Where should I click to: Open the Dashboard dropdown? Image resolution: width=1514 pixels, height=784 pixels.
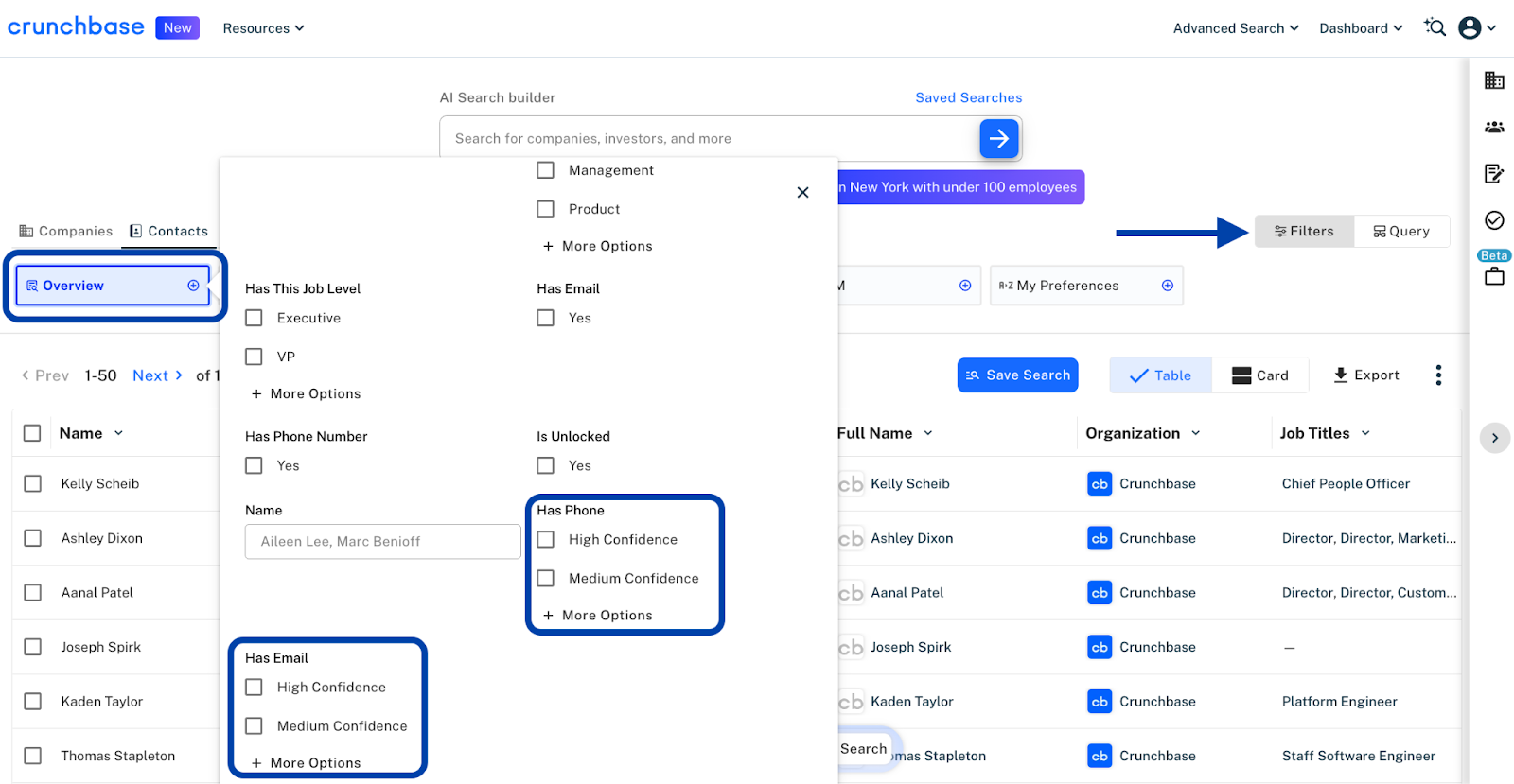[x=1361, y=28]
